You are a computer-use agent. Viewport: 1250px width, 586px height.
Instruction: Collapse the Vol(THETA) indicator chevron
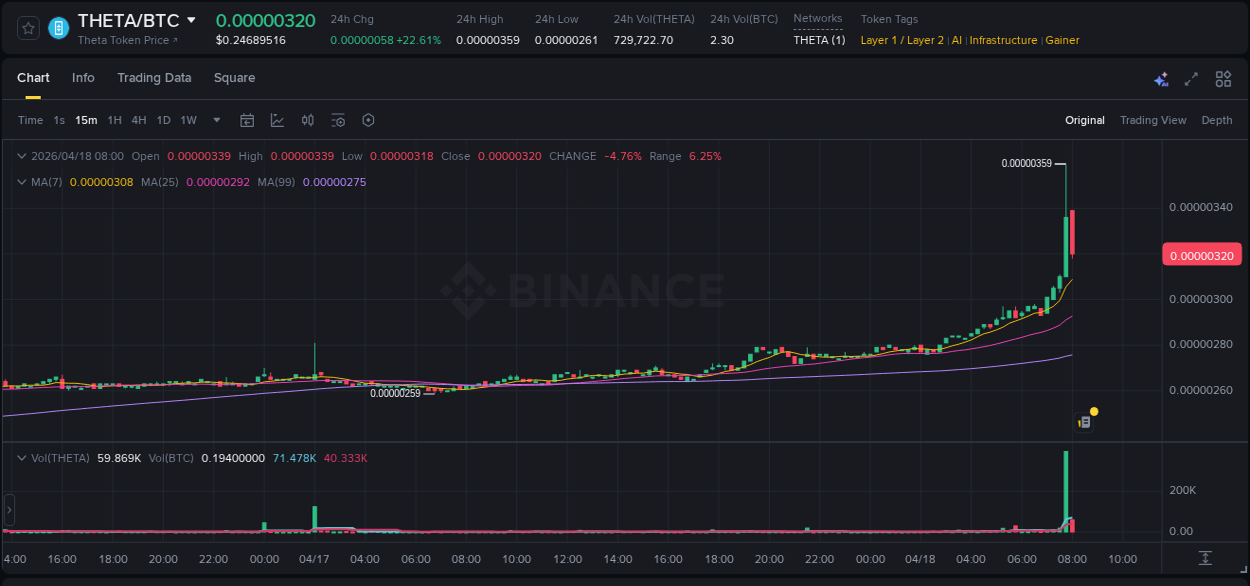21,458
